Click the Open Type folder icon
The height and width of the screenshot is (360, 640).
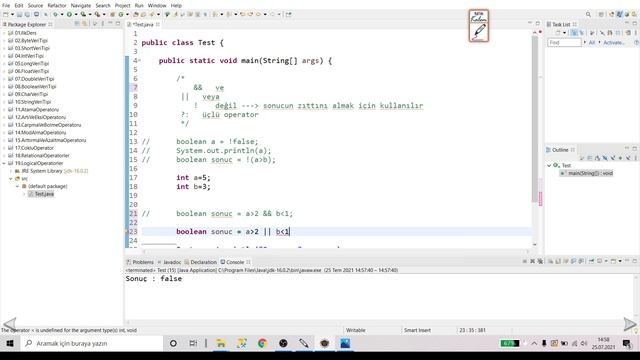tap(136, 14)
